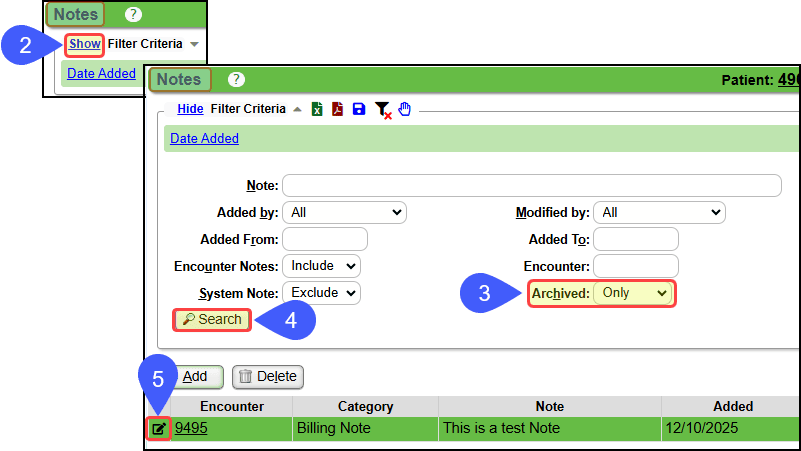Click the Search button
Image resolution: width=801 pixels, height=451 pixels.
coord(212,319)
